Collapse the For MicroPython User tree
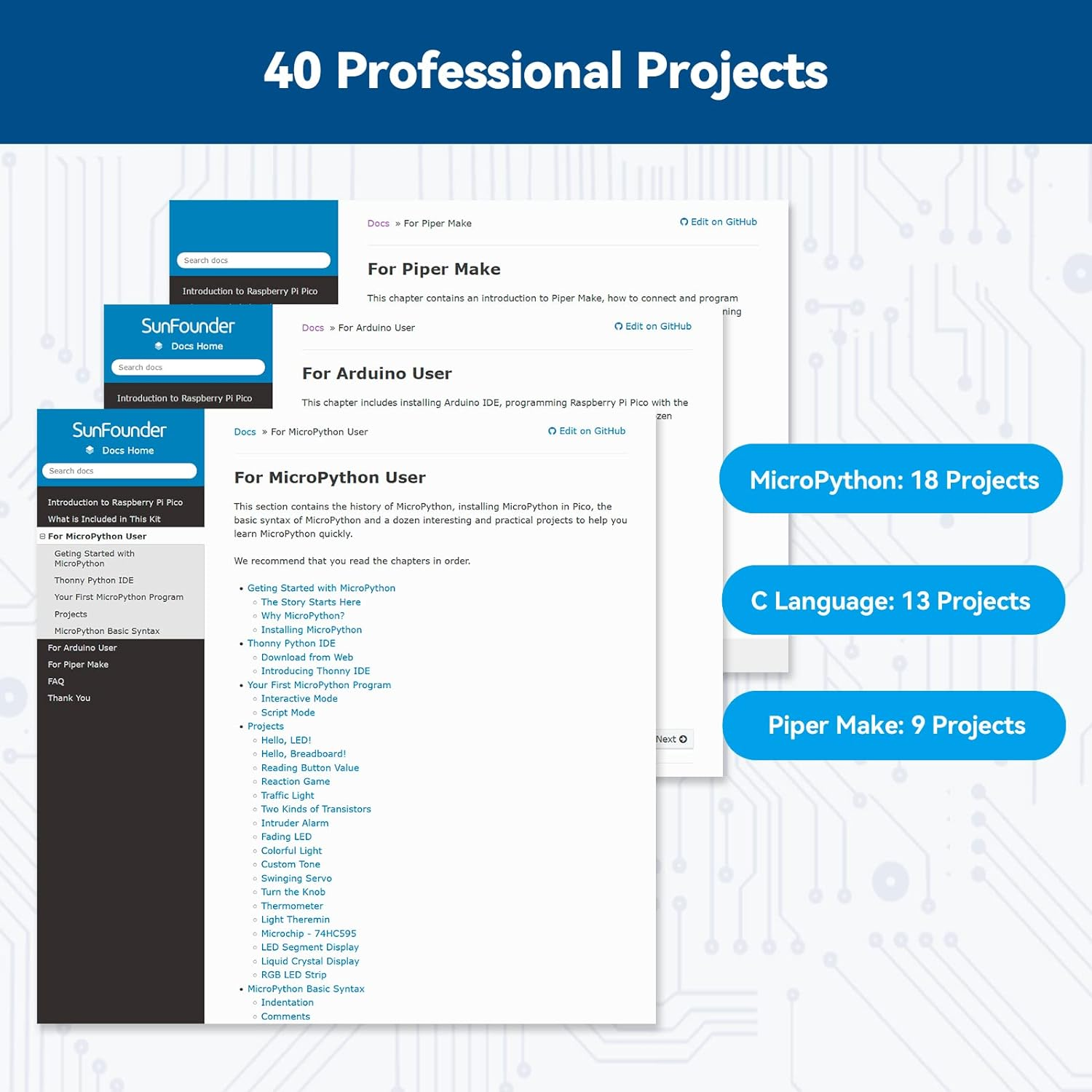This screenshot has width=1092, height=1092. click(x=42, y=536)
